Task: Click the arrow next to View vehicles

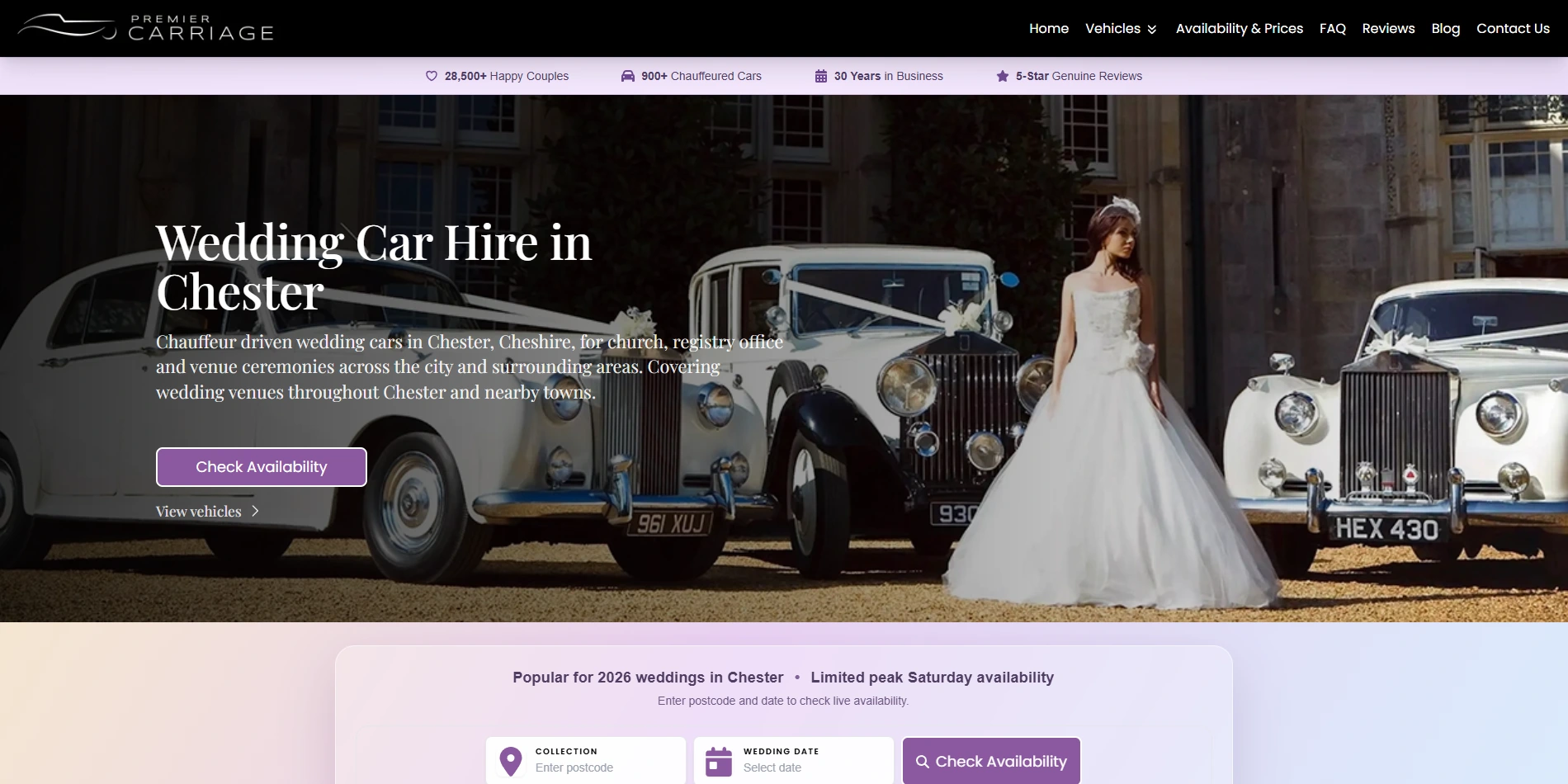Action: 254,511
